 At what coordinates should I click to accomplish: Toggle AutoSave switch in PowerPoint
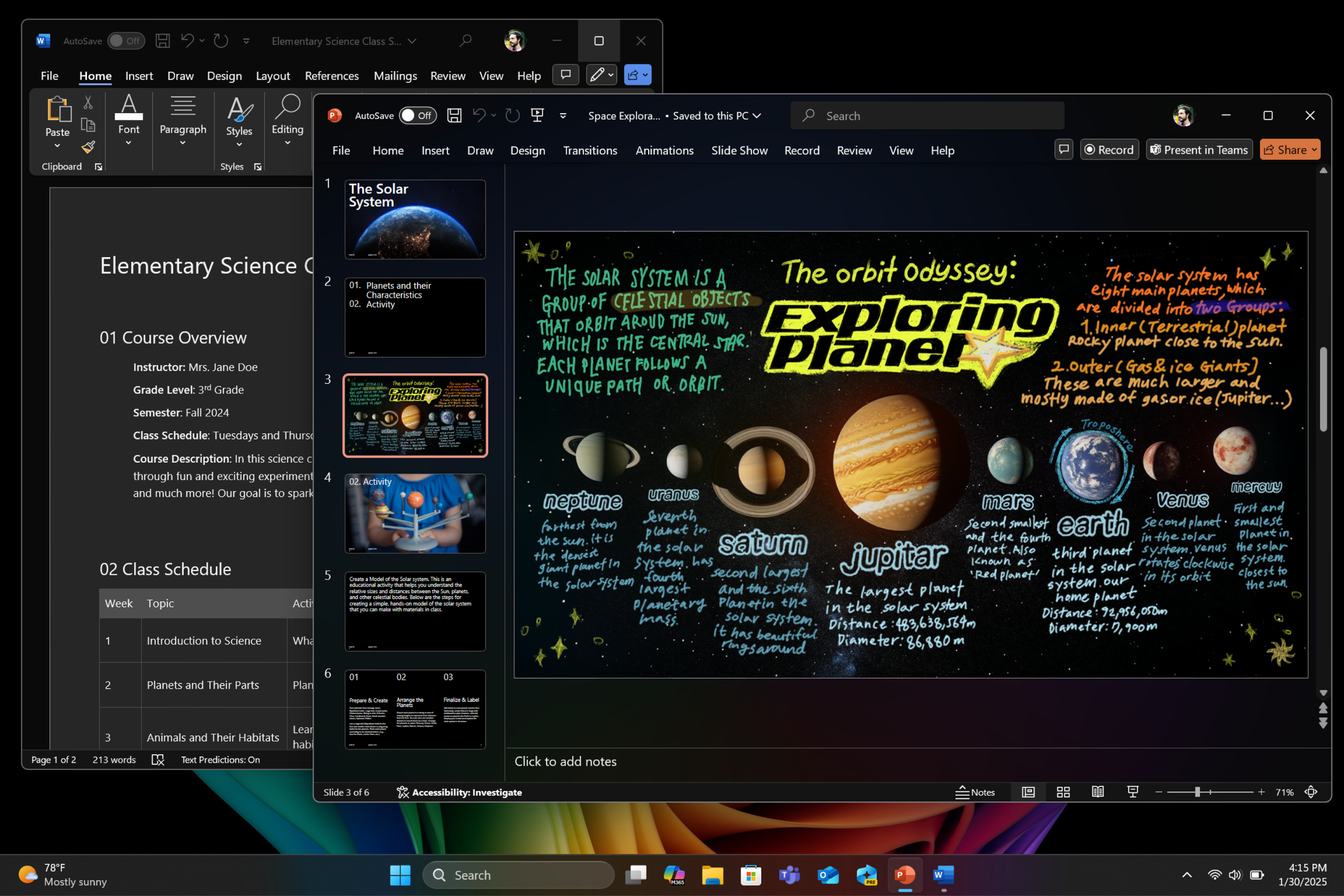pos(417,115)
